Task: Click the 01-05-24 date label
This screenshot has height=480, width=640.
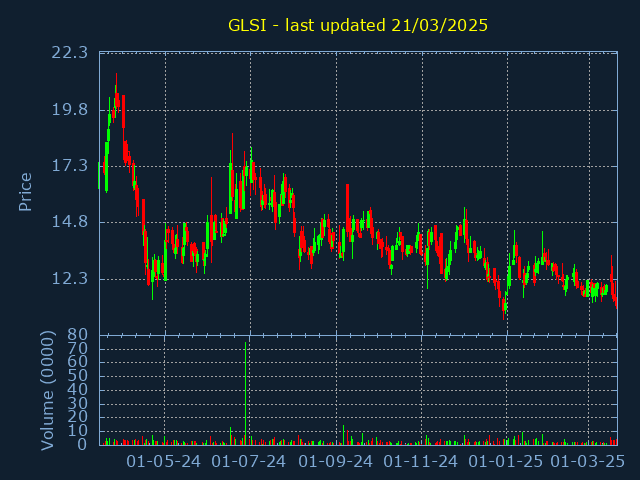Action: click(x=163, y=462)
